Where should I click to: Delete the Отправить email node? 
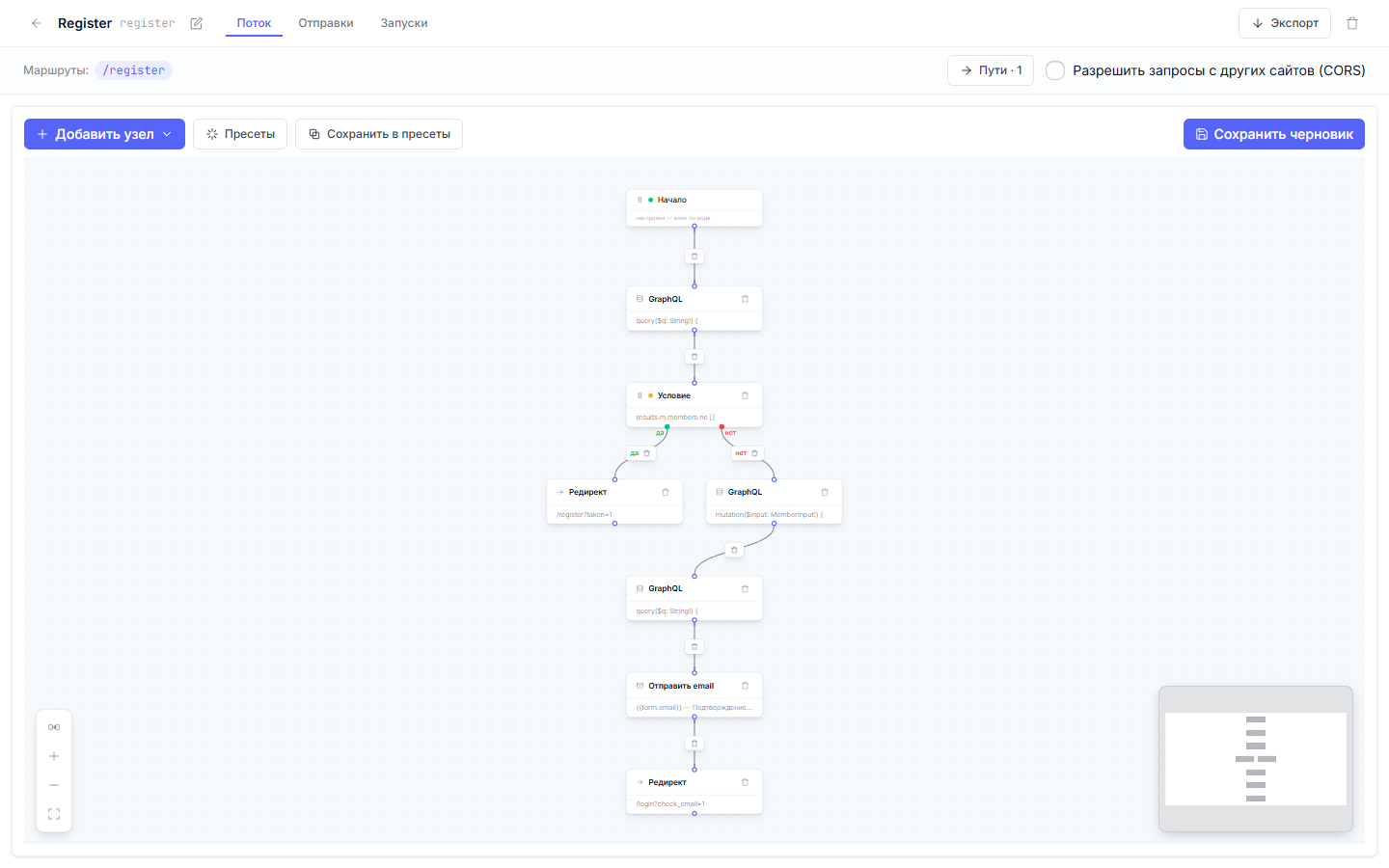(x=745, y=686)
